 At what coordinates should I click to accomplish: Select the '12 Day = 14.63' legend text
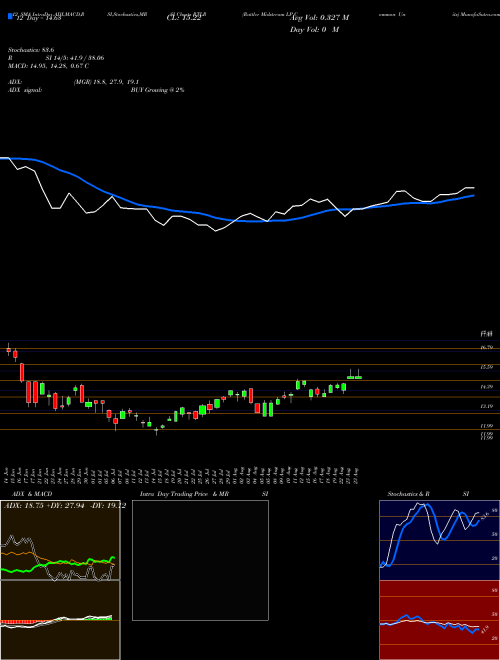(39, 18)
